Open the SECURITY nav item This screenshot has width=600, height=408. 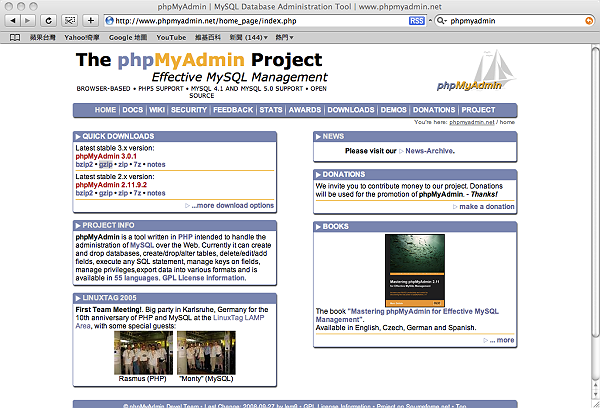coord(189,110)
